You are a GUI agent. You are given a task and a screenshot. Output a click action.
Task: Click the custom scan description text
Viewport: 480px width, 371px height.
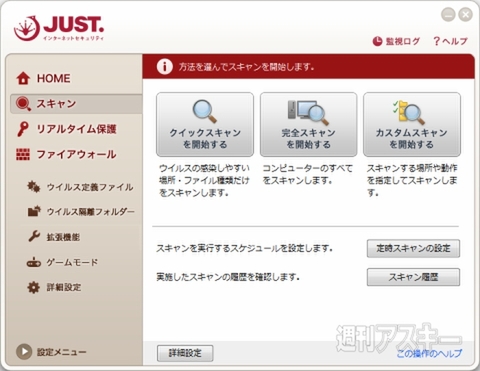coord(412,180)
